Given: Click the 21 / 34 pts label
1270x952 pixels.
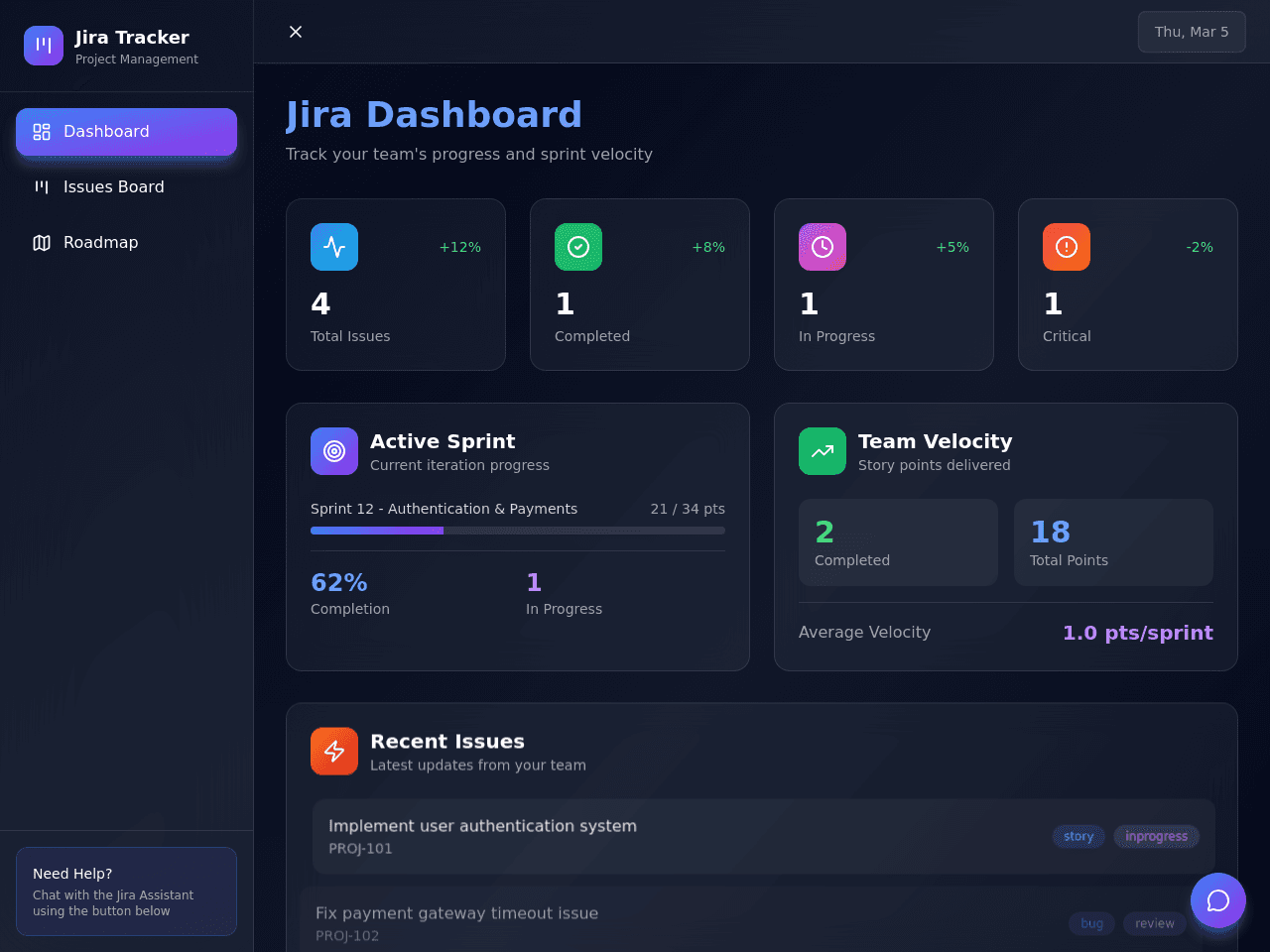Looking at the screenshot, I should pyautogui.click(x=688, y=509).
